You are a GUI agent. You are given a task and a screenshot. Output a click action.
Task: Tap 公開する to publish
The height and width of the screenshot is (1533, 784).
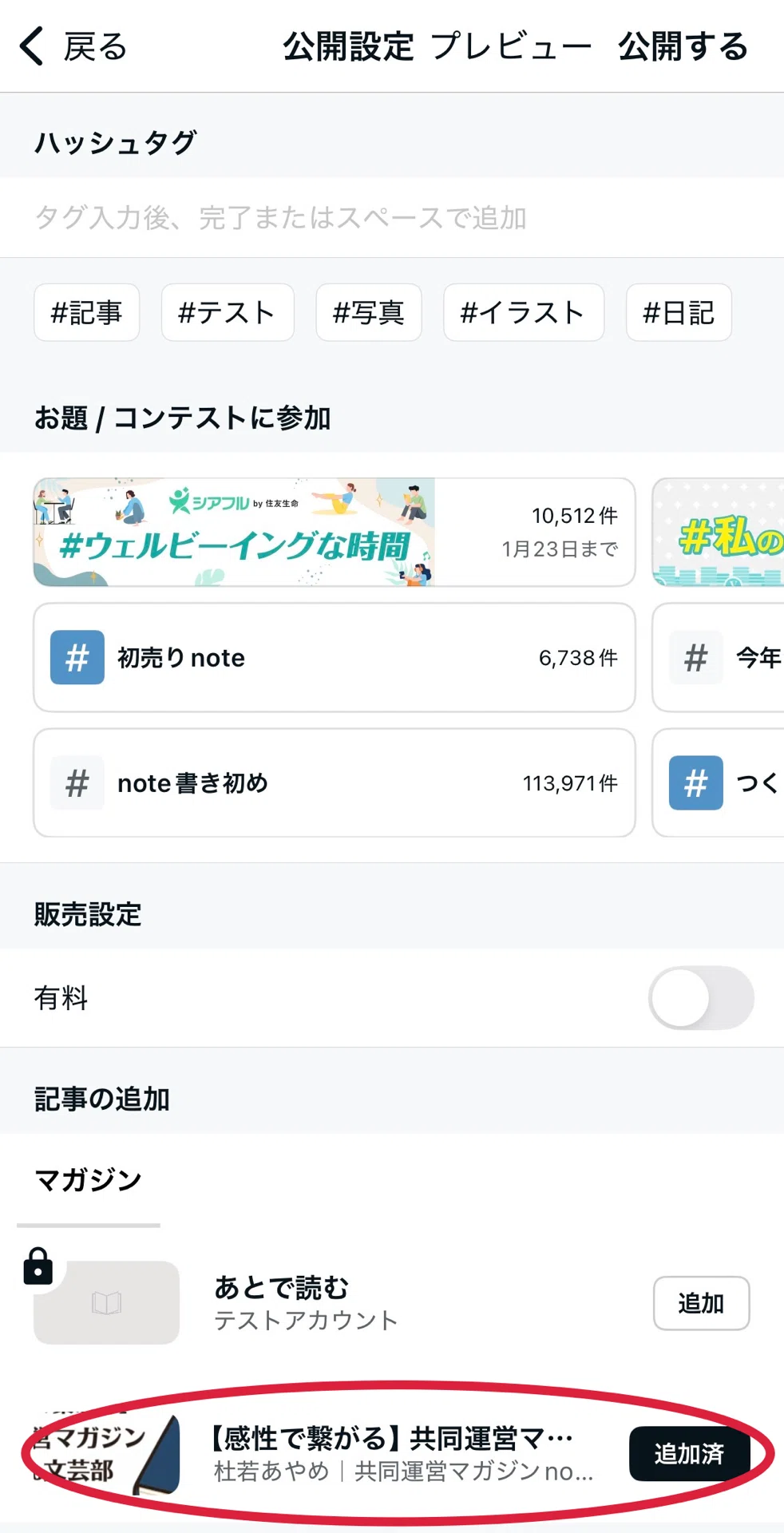(x=683, y=46)
